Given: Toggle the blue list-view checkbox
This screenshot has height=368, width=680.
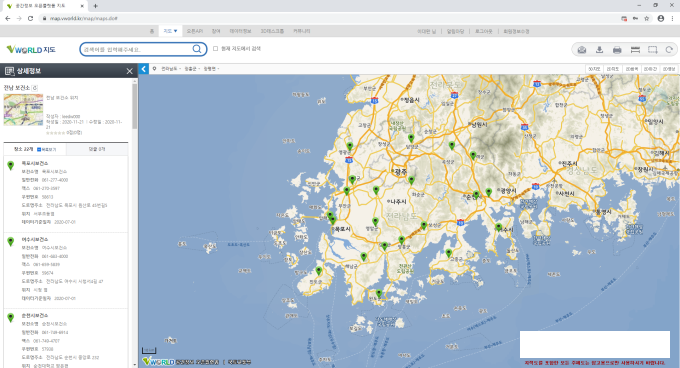Looking at the screenshot, I should 39,149.
